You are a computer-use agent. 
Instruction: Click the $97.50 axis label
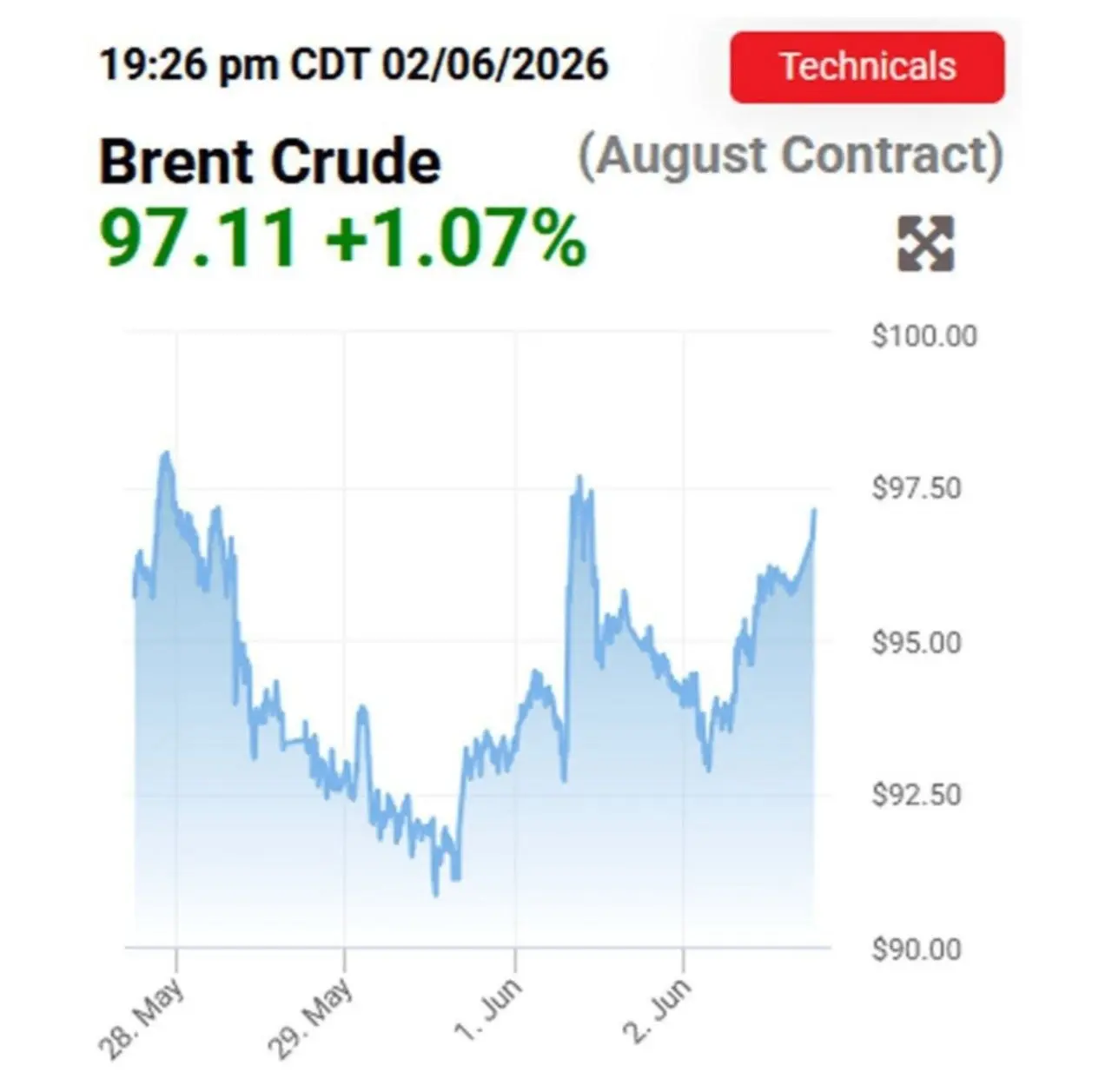coord(917,487)
